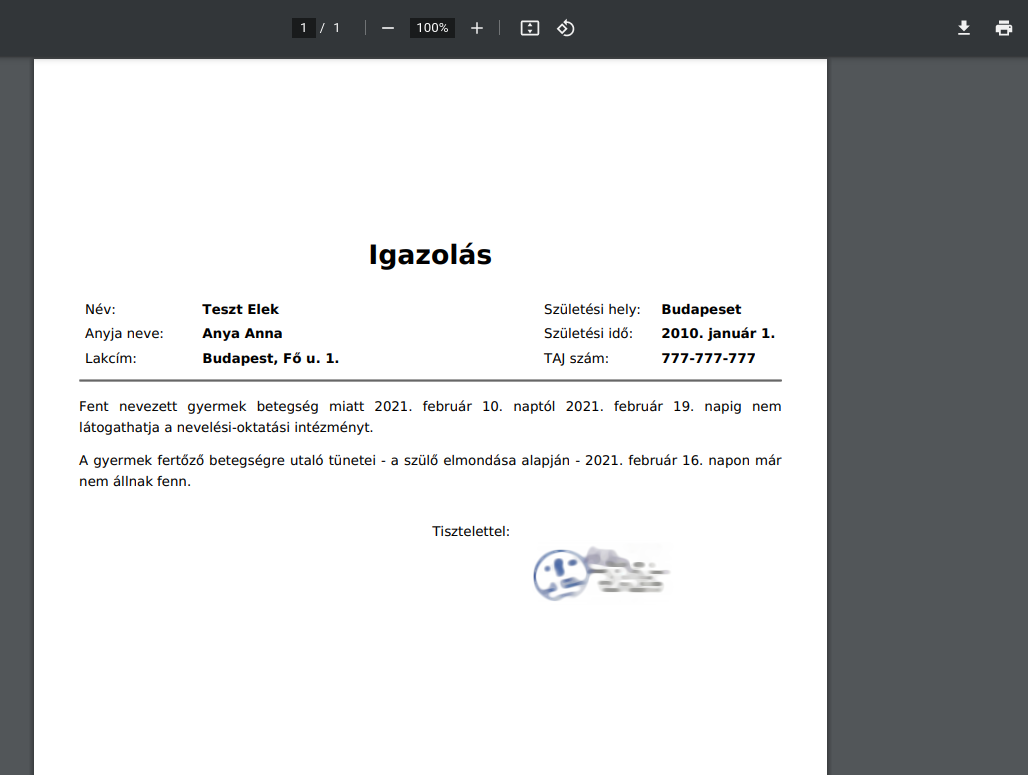Click the mother's name Anya Anna
The height and width of the screenshot is (775, 1028).
(x=242, y=334)
